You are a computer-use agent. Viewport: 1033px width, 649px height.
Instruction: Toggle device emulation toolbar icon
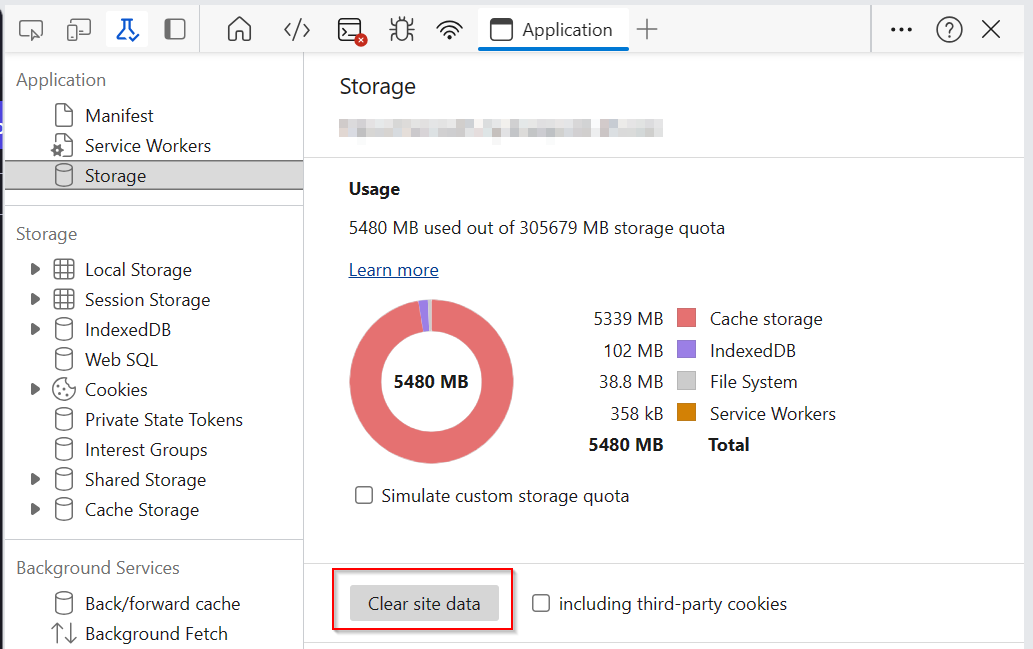[x=78, y=30]
